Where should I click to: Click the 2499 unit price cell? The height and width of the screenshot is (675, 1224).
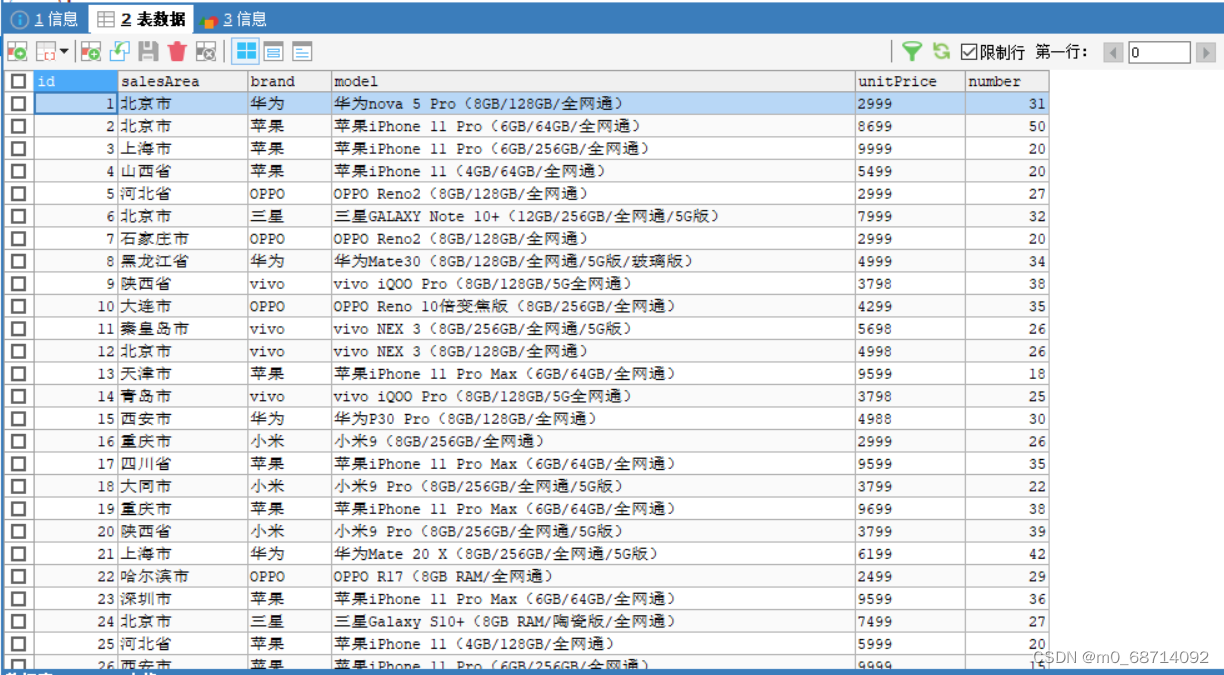910,576
